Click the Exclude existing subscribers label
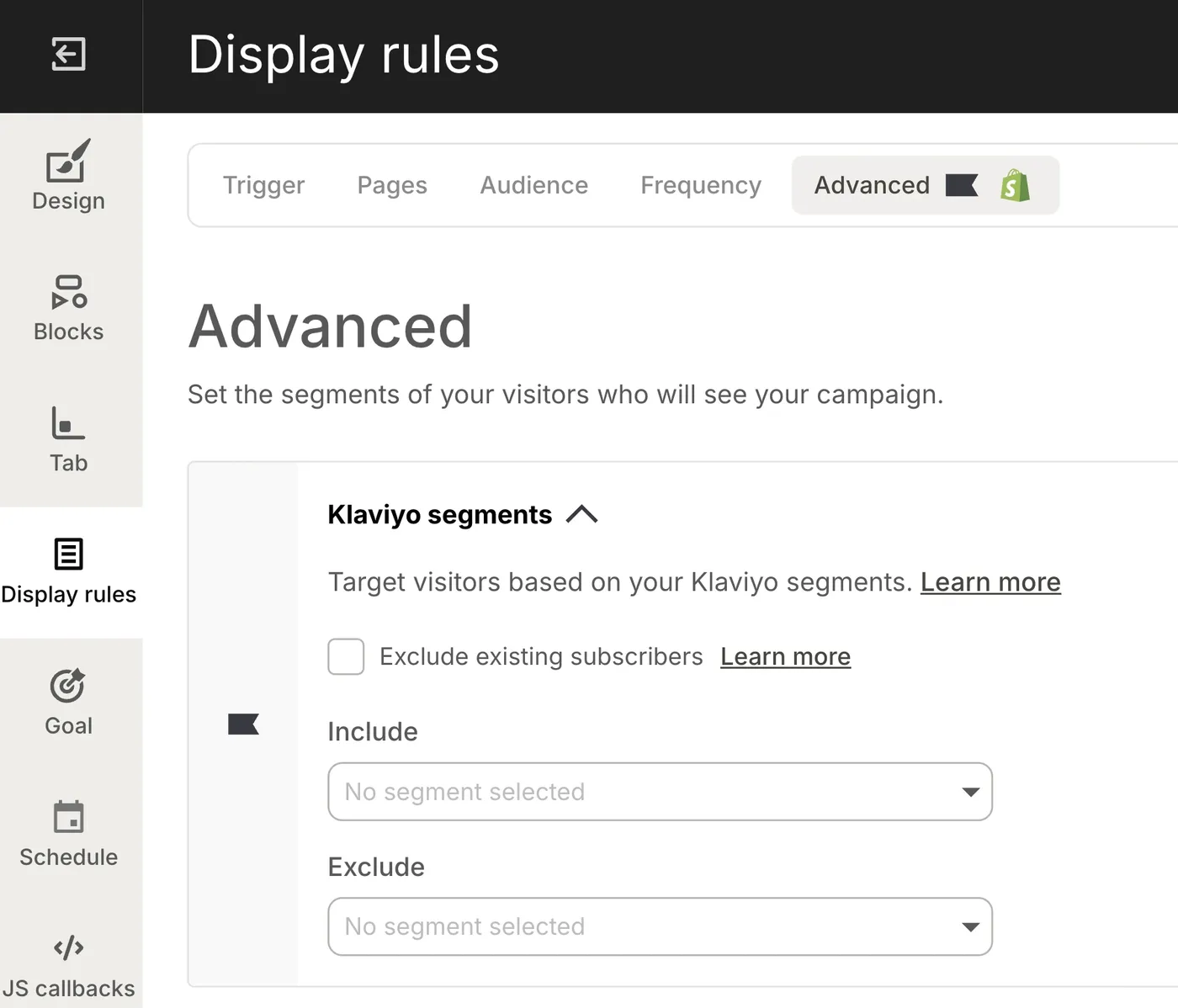1178x1008 pixels. point(541,656)
